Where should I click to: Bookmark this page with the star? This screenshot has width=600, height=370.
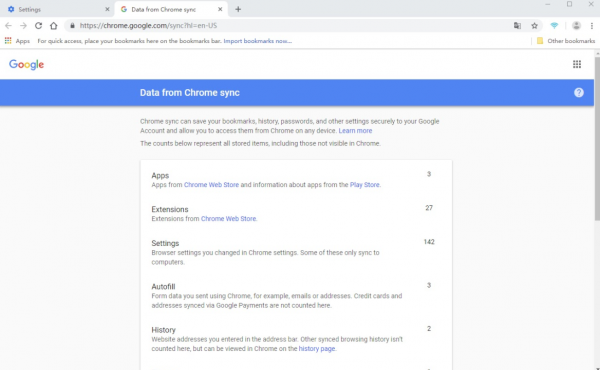[535, 26]
